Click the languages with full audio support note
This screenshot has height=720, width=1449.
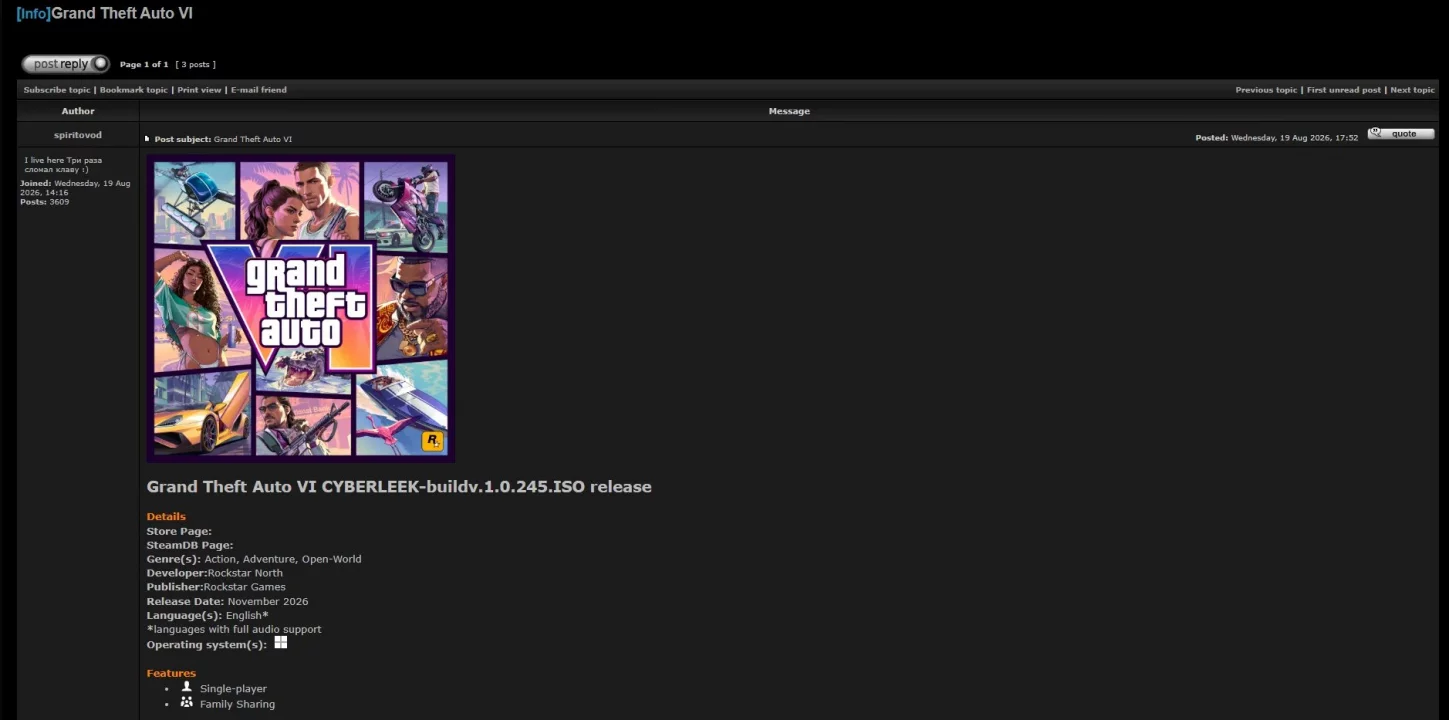[x=234, y=629]
